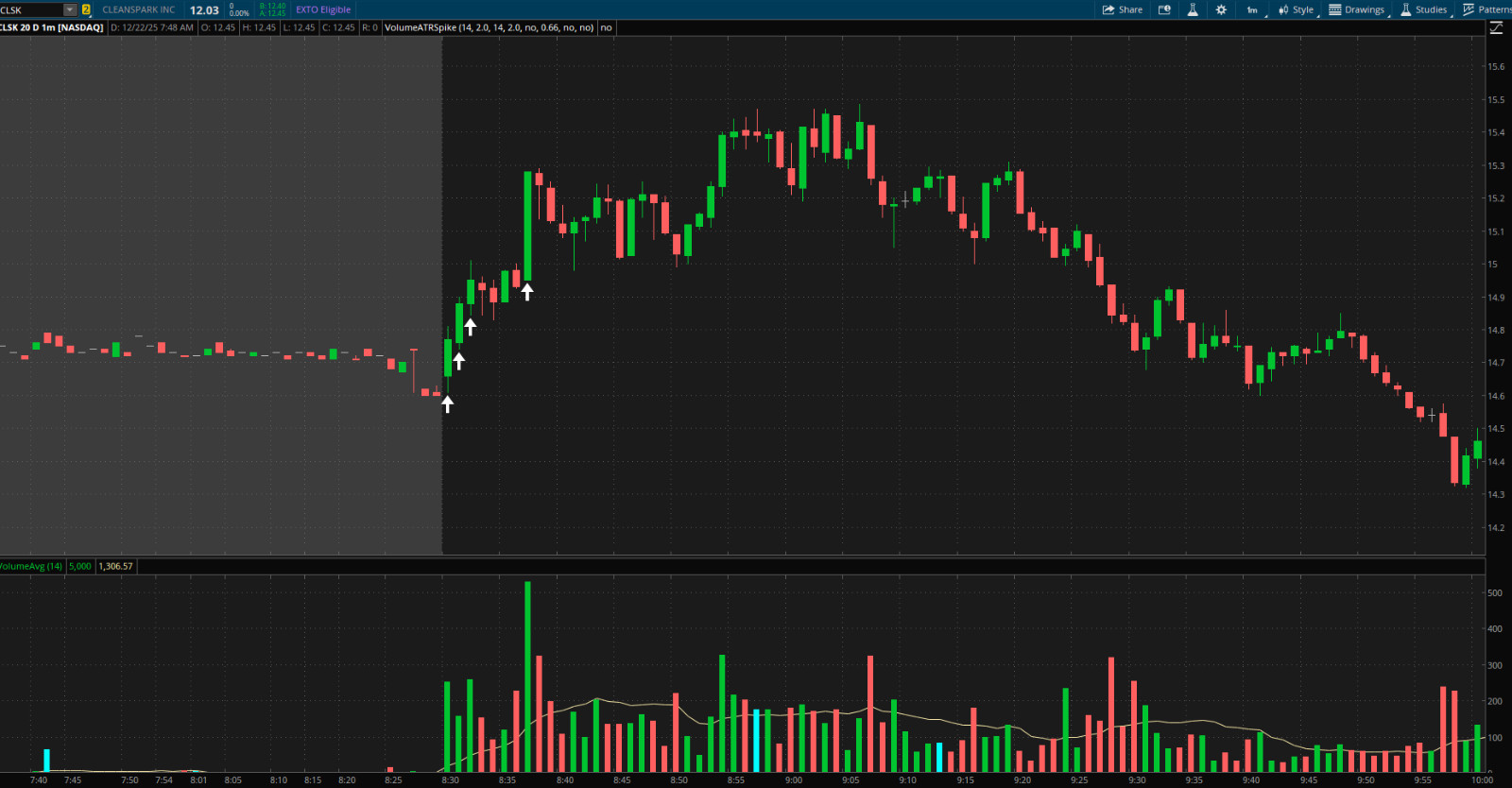Expand the symbol selector dropdown arrow
Screen dimensions: 1512x788
[70, 9]
